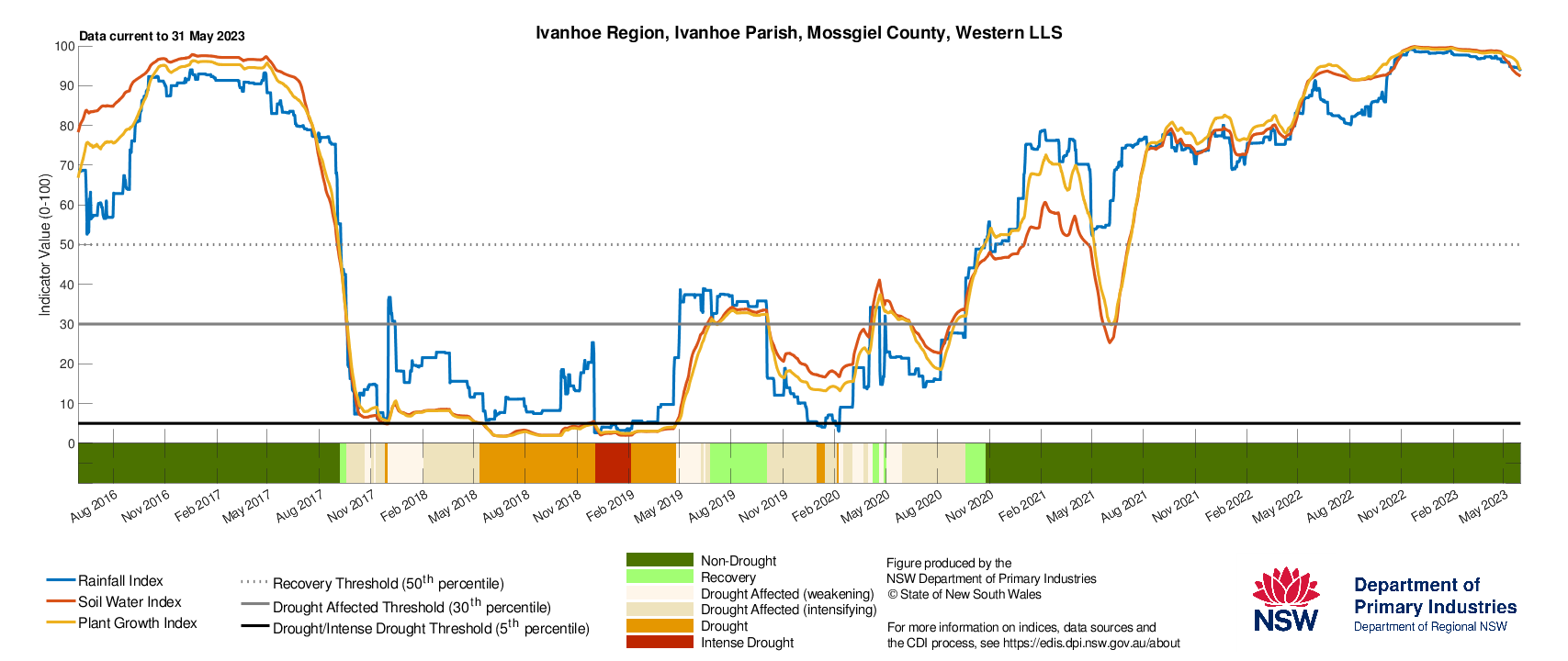Viewport: 1568px width, 661px height.
Task: Click the 30 y-axis tick label
Action: point(67,324)
